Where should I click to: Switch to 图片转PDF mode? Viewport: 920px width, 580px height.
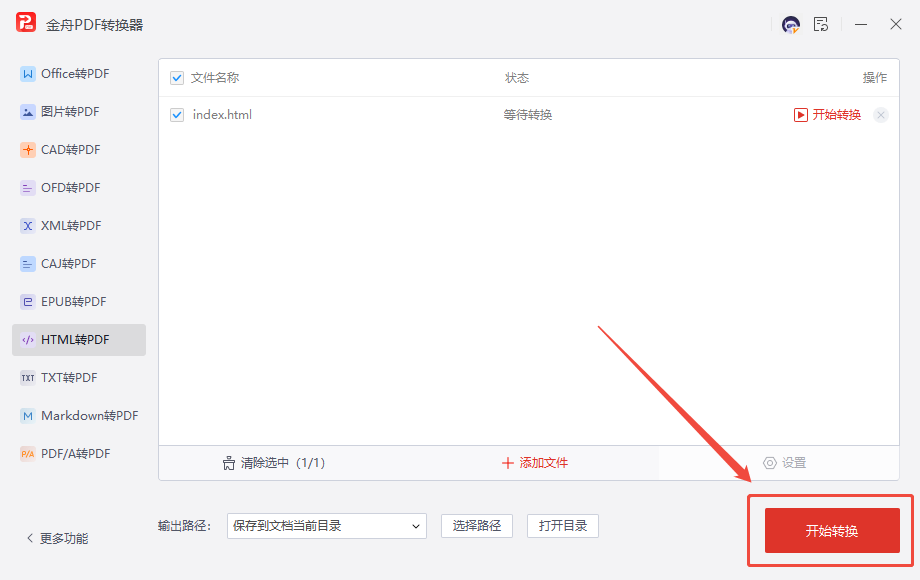pos(79,112)
